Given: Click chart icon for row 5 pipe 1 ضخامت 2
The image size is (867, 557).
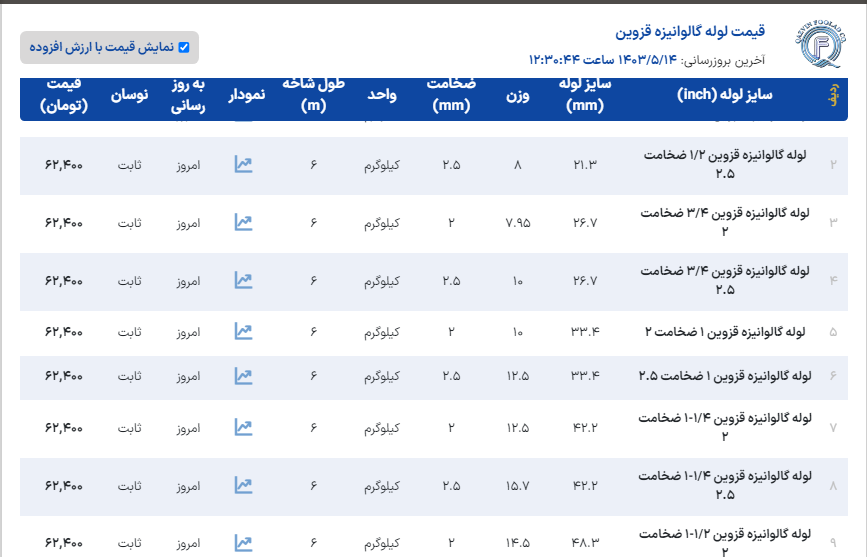Looking at the screenshot, I should pos(243,331).
